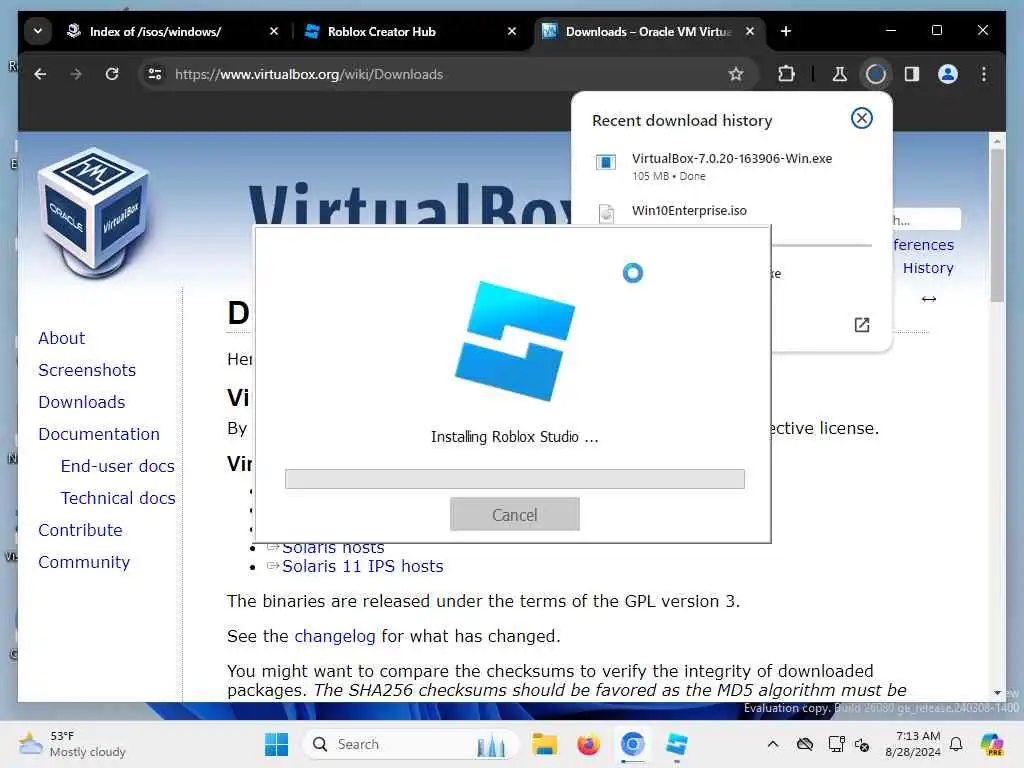Reload the current page
This screenshot has width=1024, height=768.
(112, 74)
